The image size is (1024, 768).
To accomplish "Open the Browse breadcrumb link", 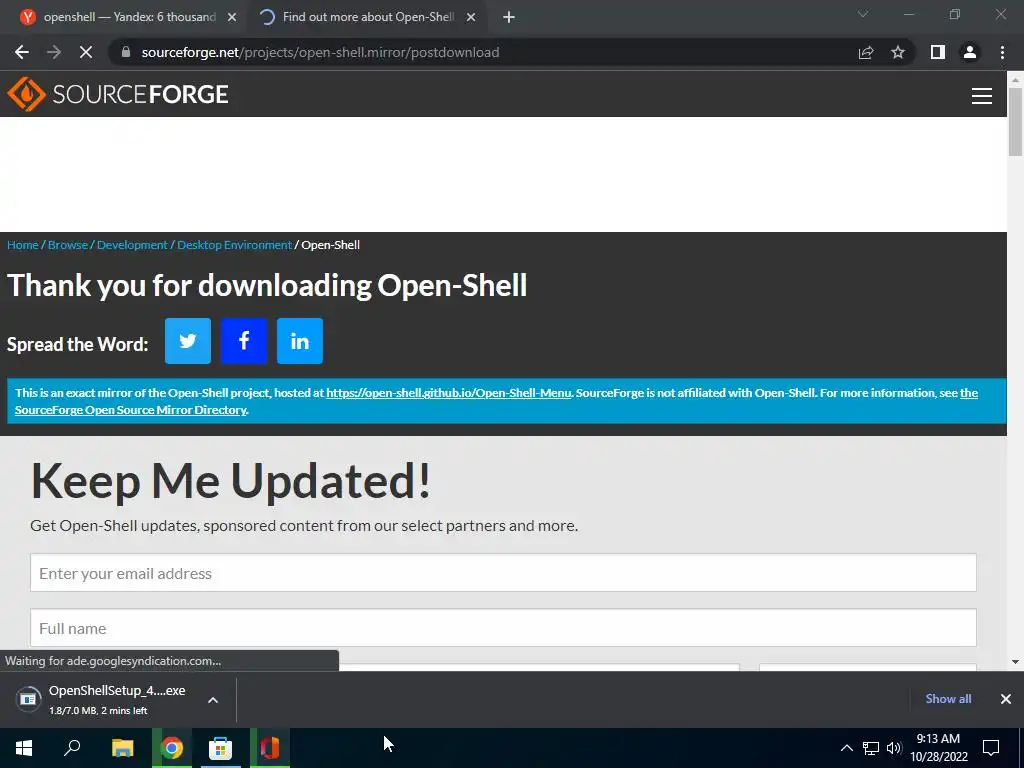I will (x=68, y=245).
